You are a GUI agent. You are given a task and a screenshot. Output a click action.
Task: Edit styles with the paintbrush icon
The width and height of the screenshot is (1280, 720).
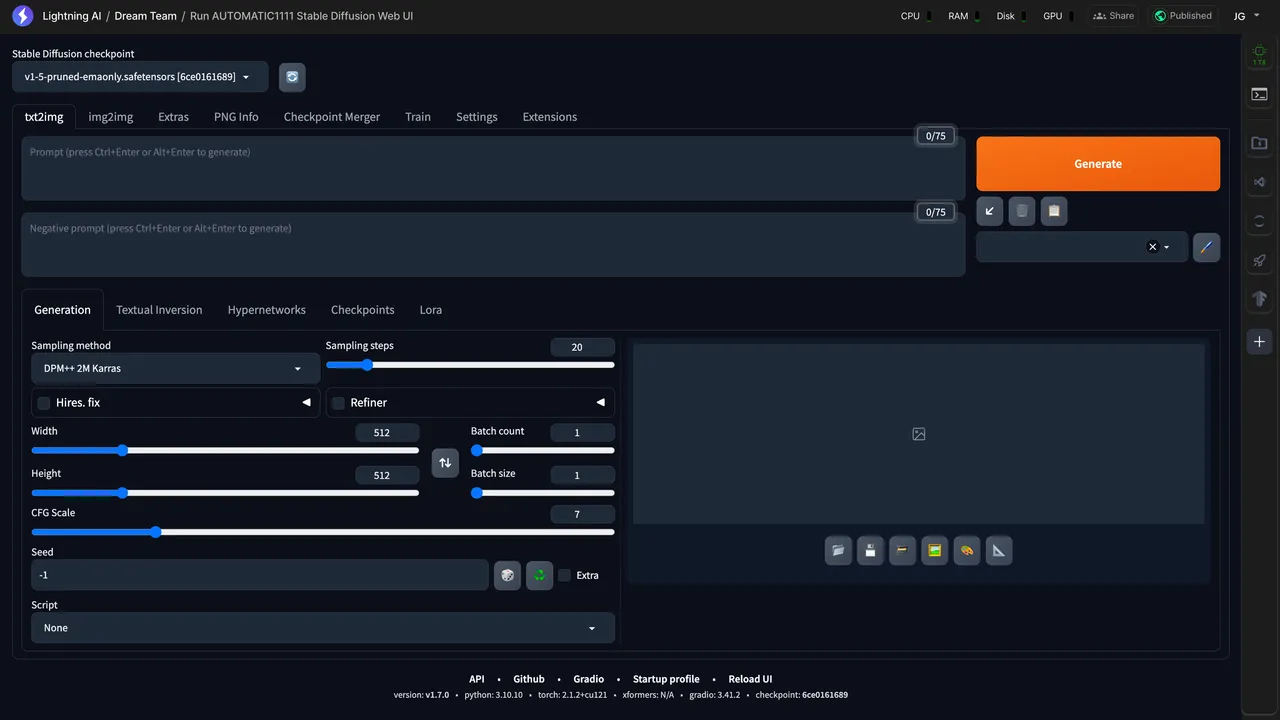click(x=1206, y=247)
